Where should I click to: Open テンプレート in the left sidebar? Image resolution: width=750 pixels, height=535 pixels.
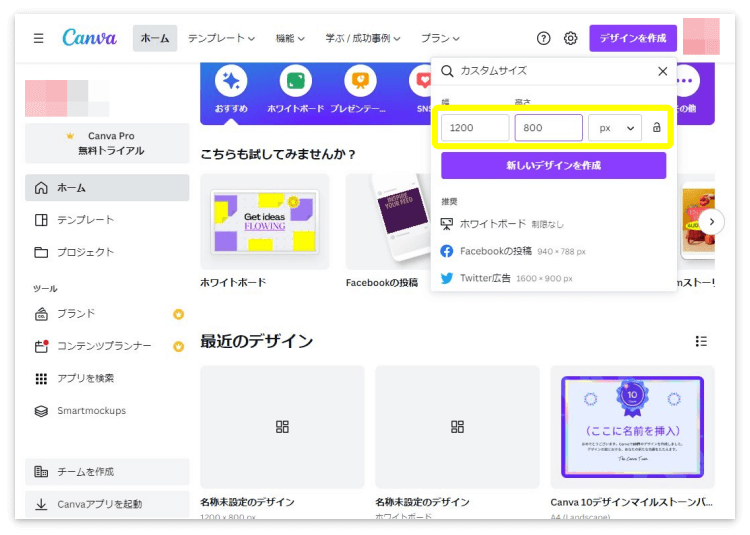click(107, 220)
